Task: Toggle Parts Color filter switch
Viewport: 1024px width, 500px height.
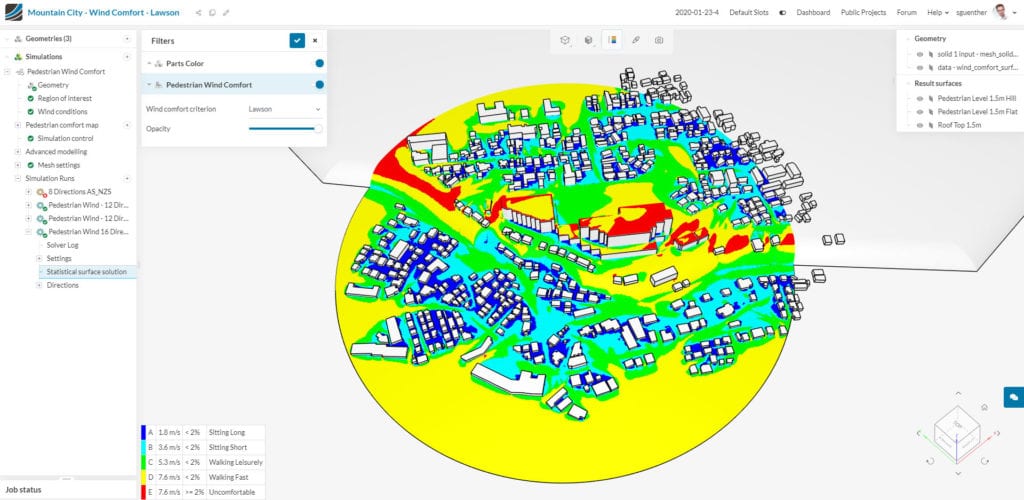Action: (319, 63)
